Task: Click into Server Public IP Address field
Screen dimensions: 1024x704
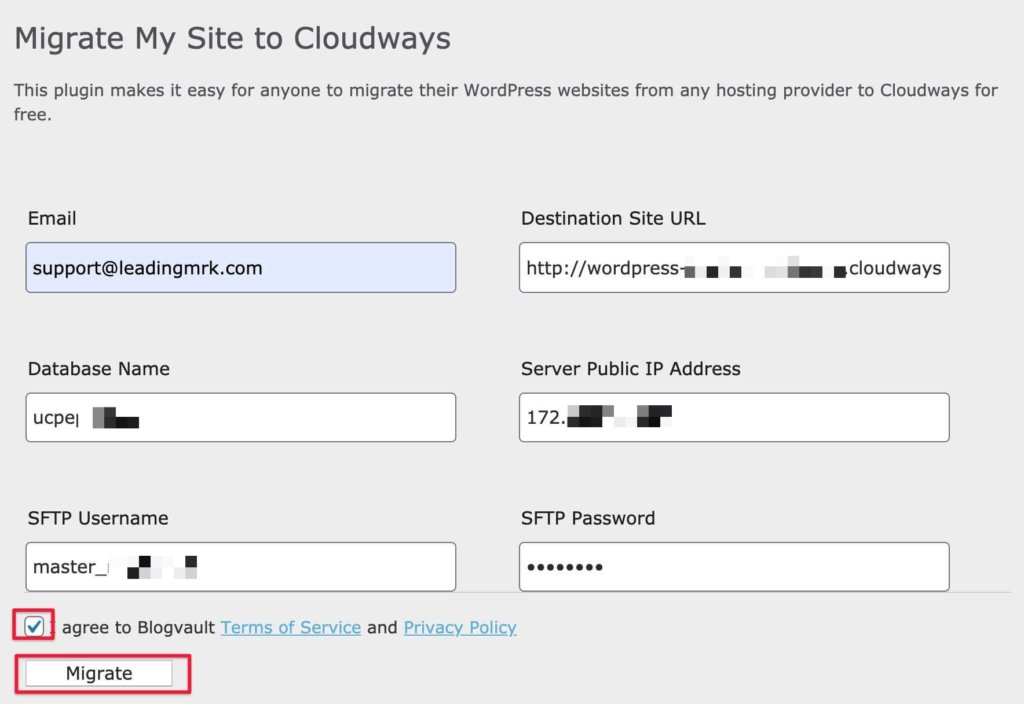Action: (x=734, y=417)
